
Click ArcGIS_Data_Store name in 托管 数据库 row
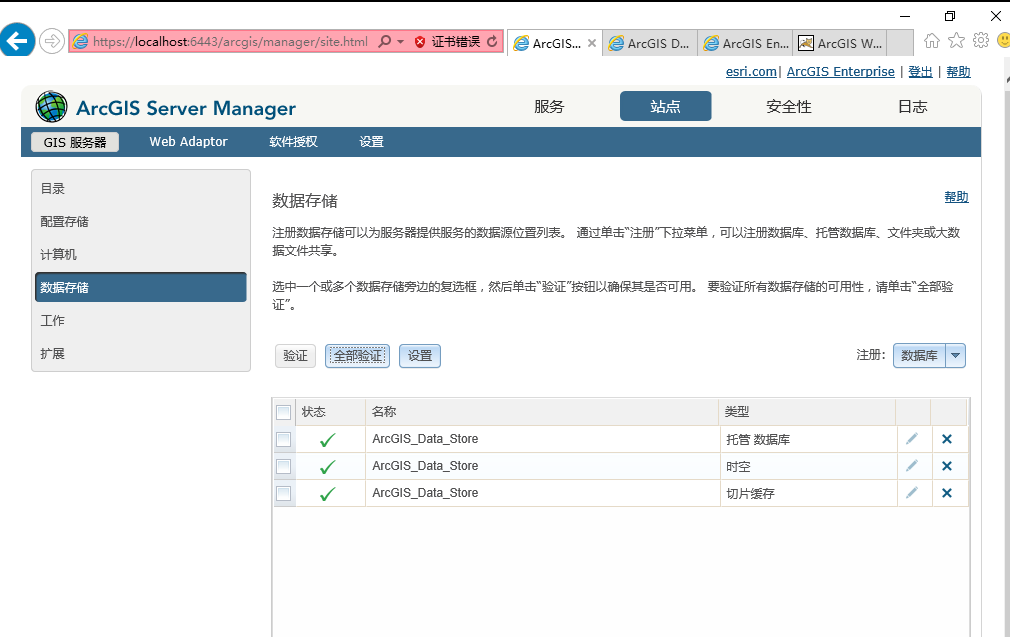425,439
